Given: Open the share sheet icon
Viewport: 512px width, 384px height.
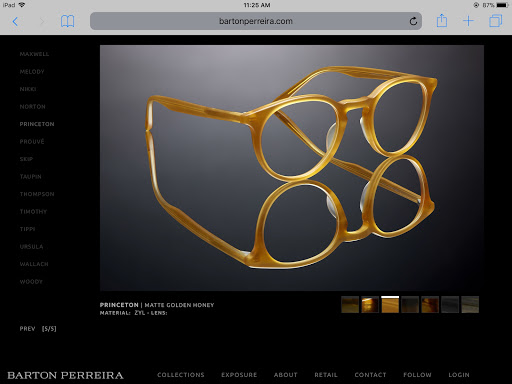Looking at the screenshot, I should tap(442, 21).
